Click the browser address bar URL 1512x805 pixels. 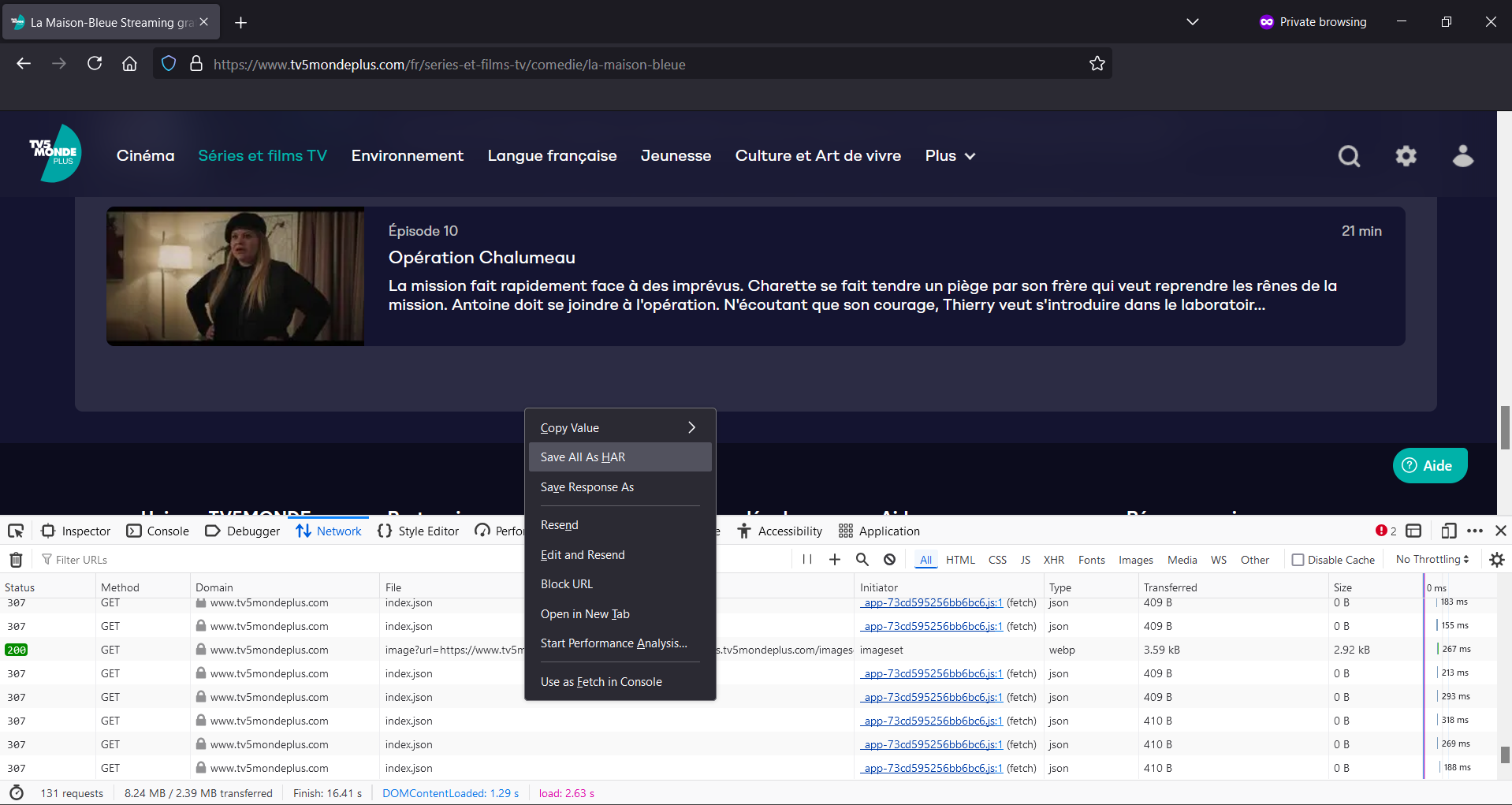click(x=449, y=65)
